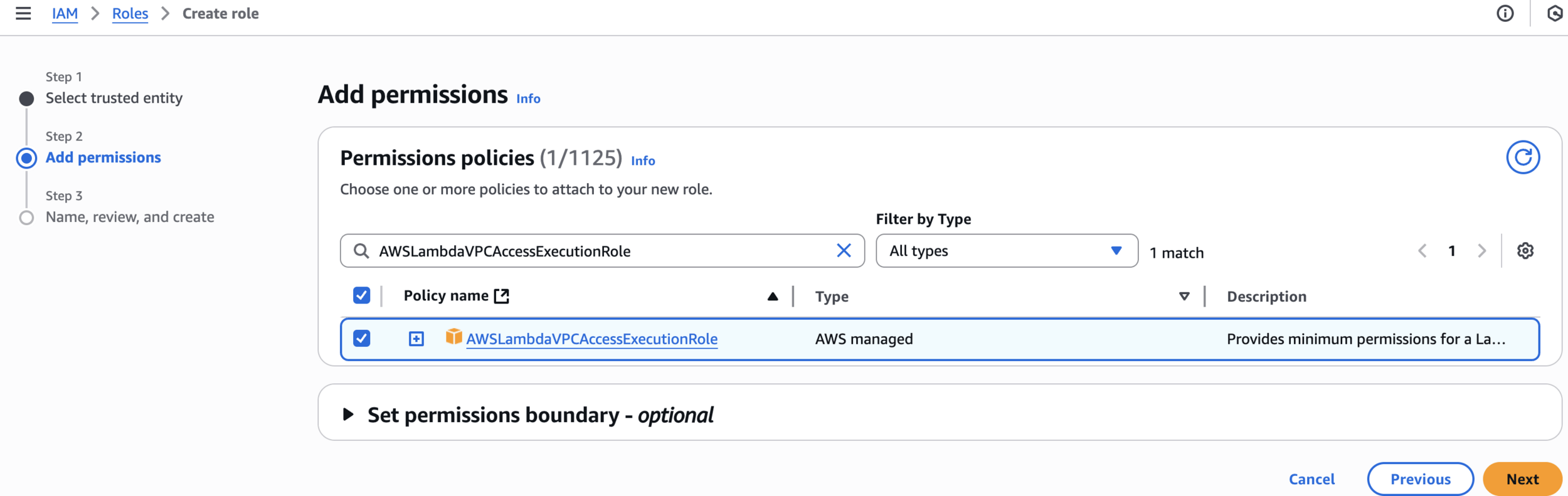Screen dimensions: 1568x496
Task: Click the AWS managed type cell
Action: coord(864,339)
